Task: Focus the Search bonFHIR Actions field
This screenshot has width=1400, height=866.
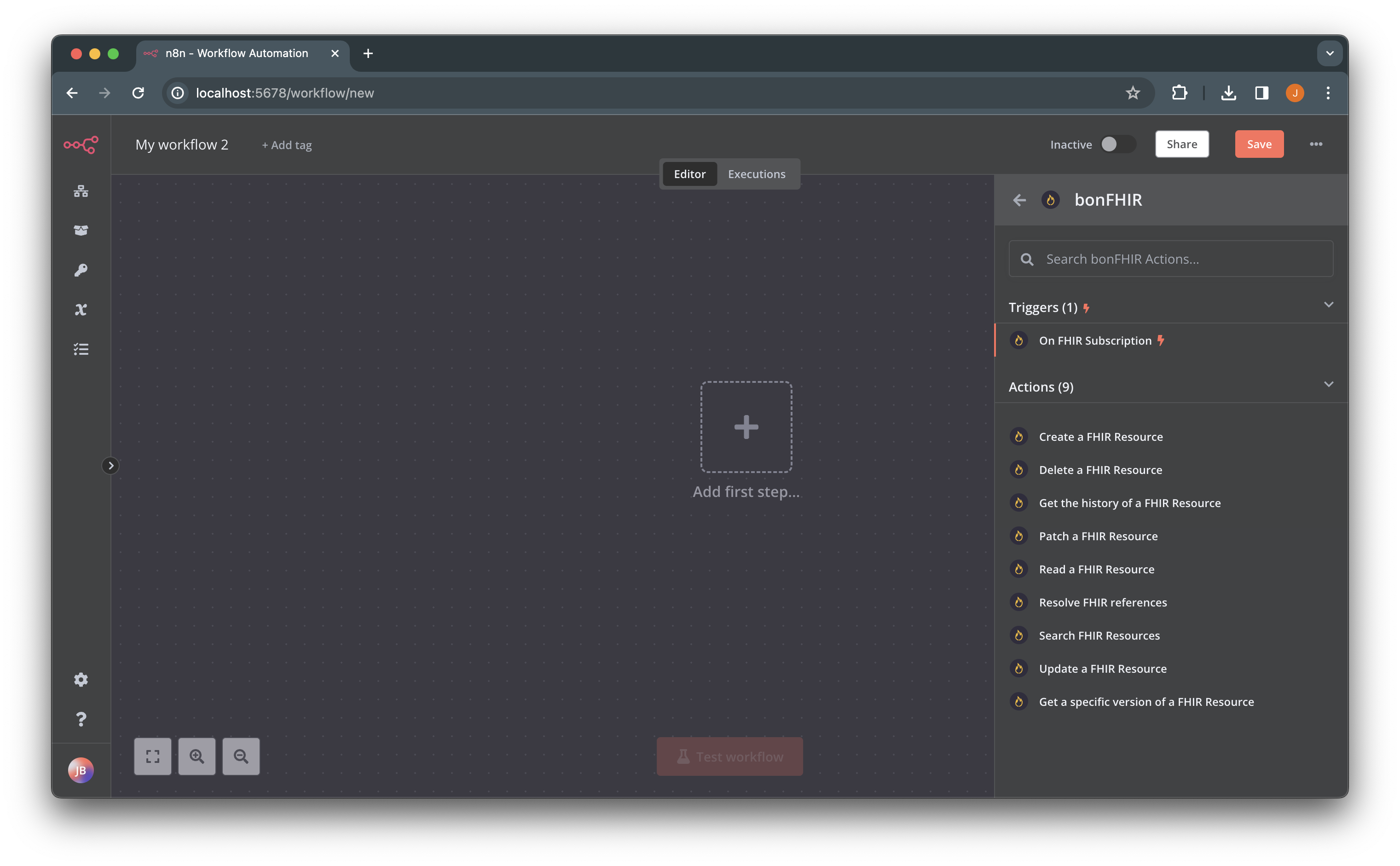Action: (1171, 259)
